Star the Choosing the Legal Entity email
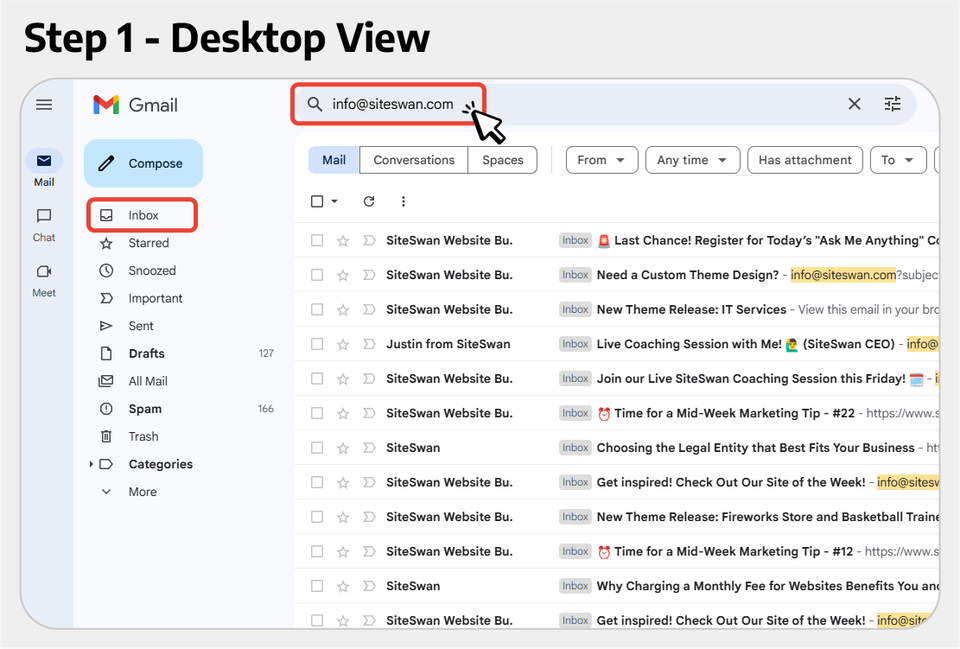 (x=343, y=448)
